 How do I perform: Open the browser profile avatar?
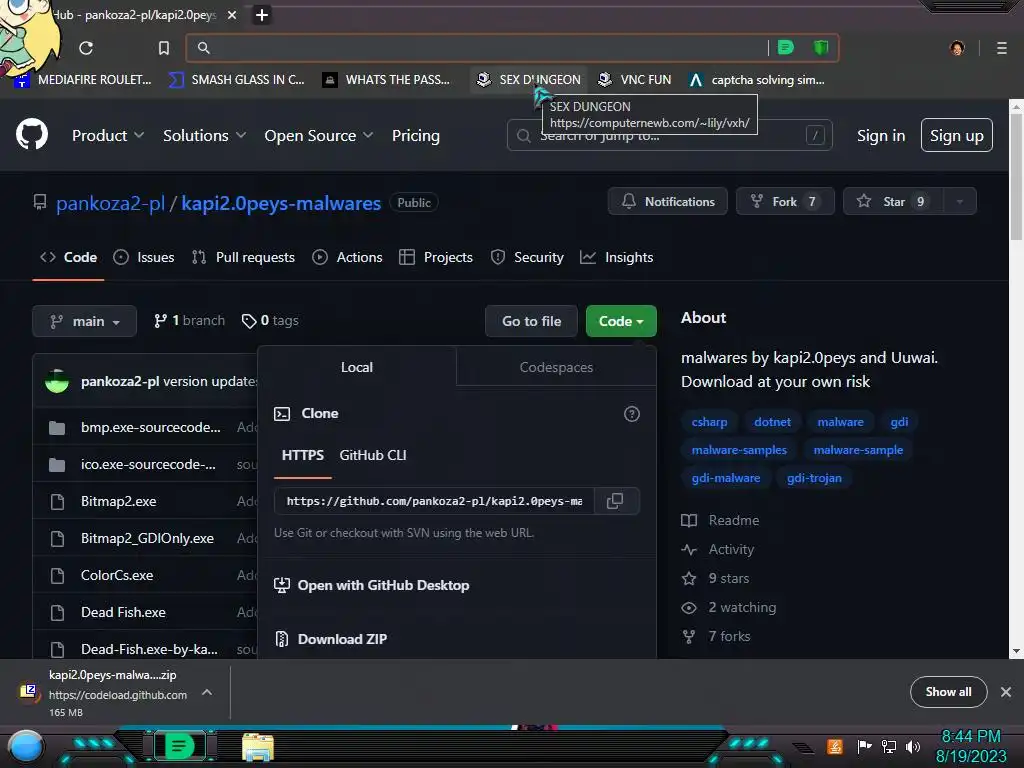pos(957,48)
